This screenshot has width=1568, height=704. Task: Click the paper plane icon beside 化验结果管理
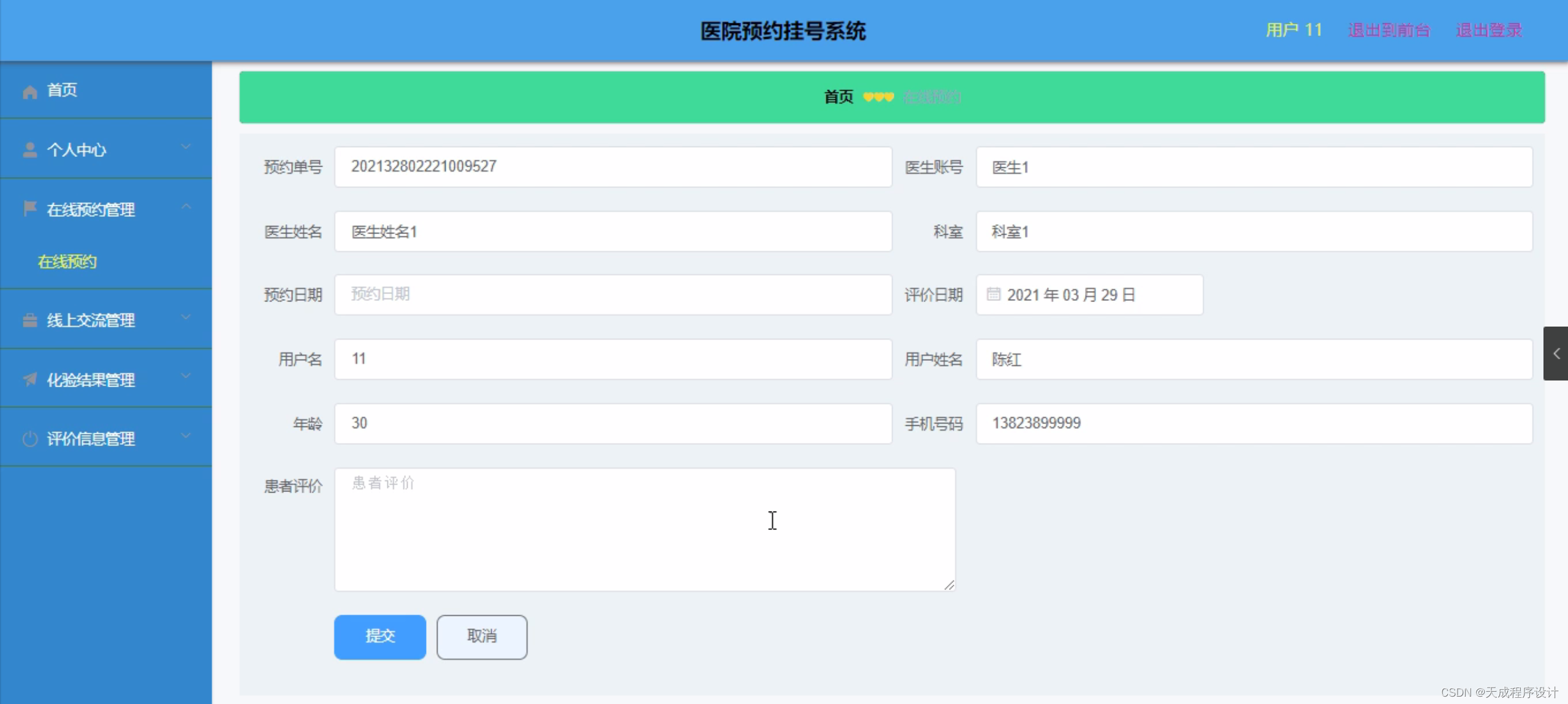pos(29,379)
